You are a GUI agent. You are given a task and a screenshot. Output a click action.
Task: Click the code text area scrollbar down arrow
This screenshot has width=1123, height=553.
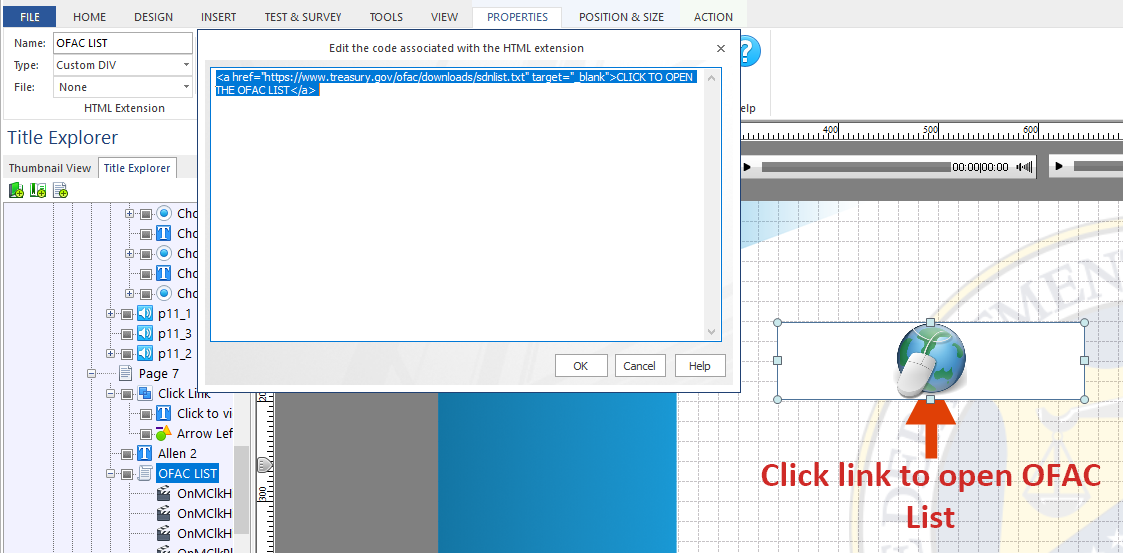click(711, 332)
